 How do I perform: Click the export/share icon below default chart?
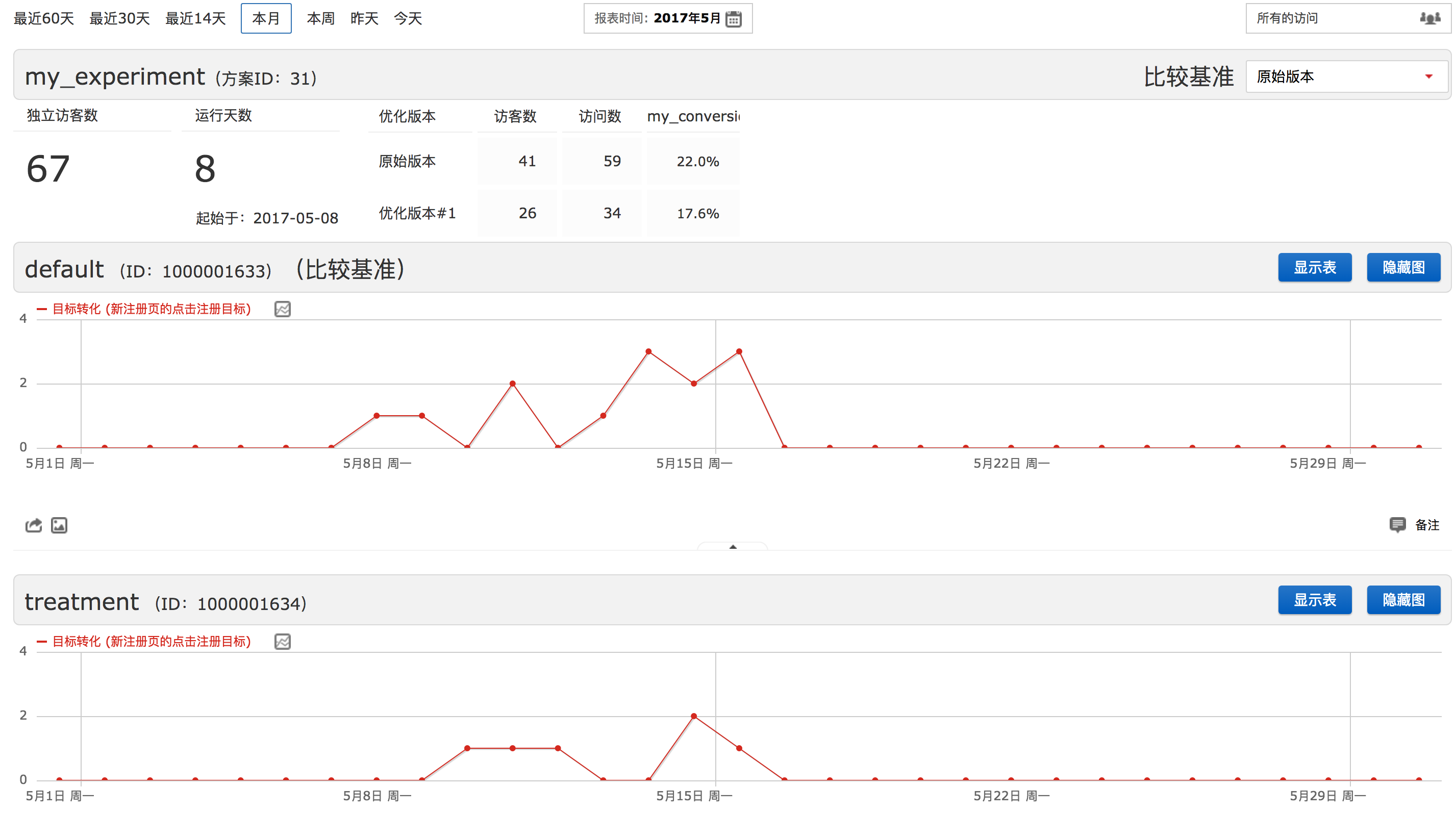coord(34,525)
